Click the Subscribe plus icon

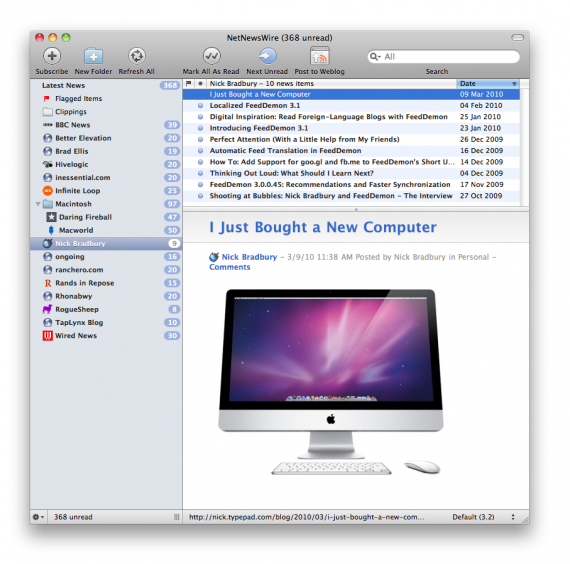[52, 56]
